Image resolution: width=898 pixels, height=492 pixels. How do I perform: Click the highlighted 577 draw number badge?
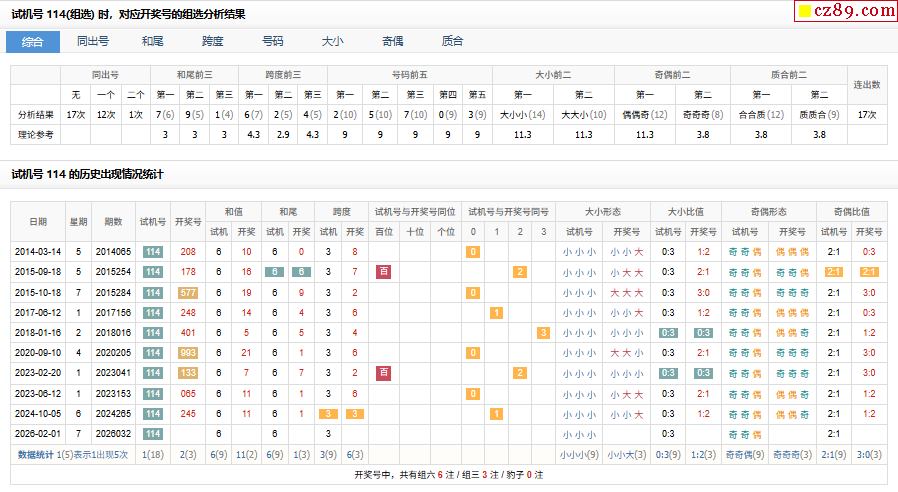click(x=188, y=293)
